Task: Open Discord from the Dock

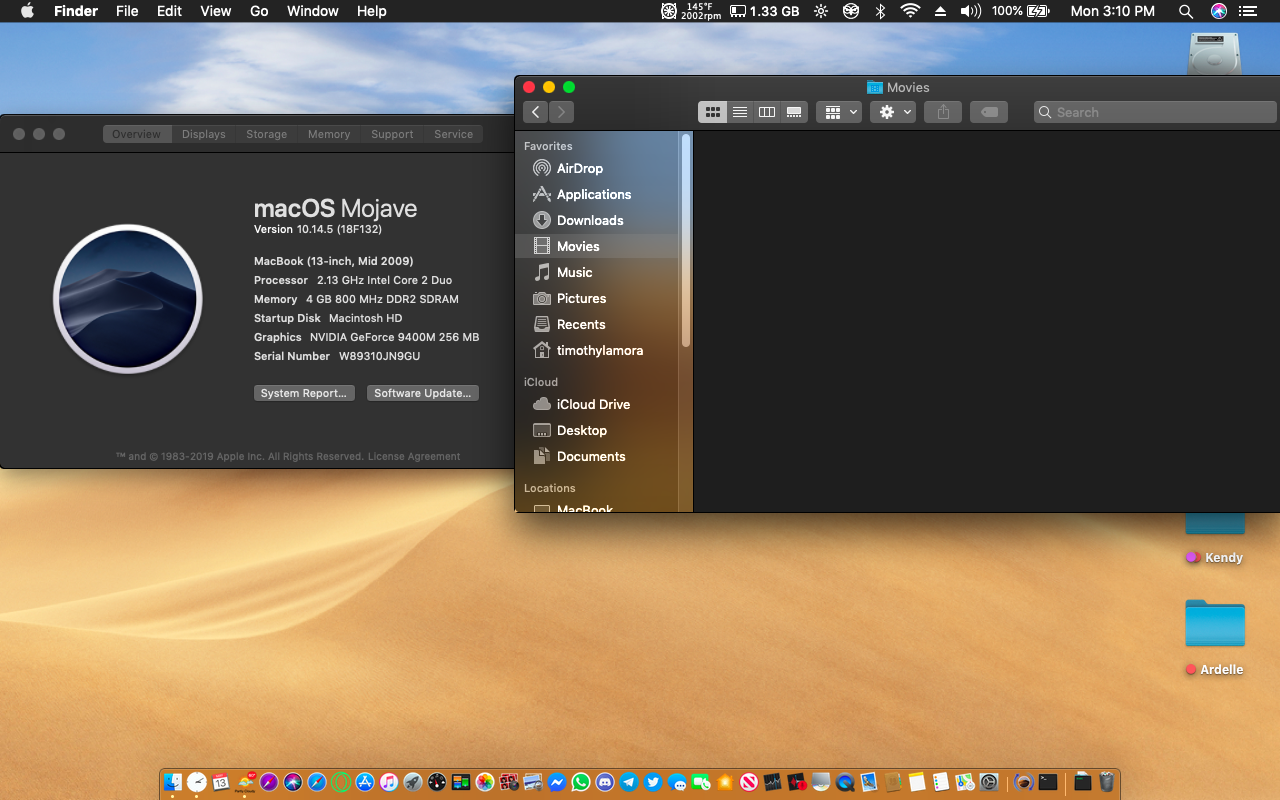Action: pos(605,782)
